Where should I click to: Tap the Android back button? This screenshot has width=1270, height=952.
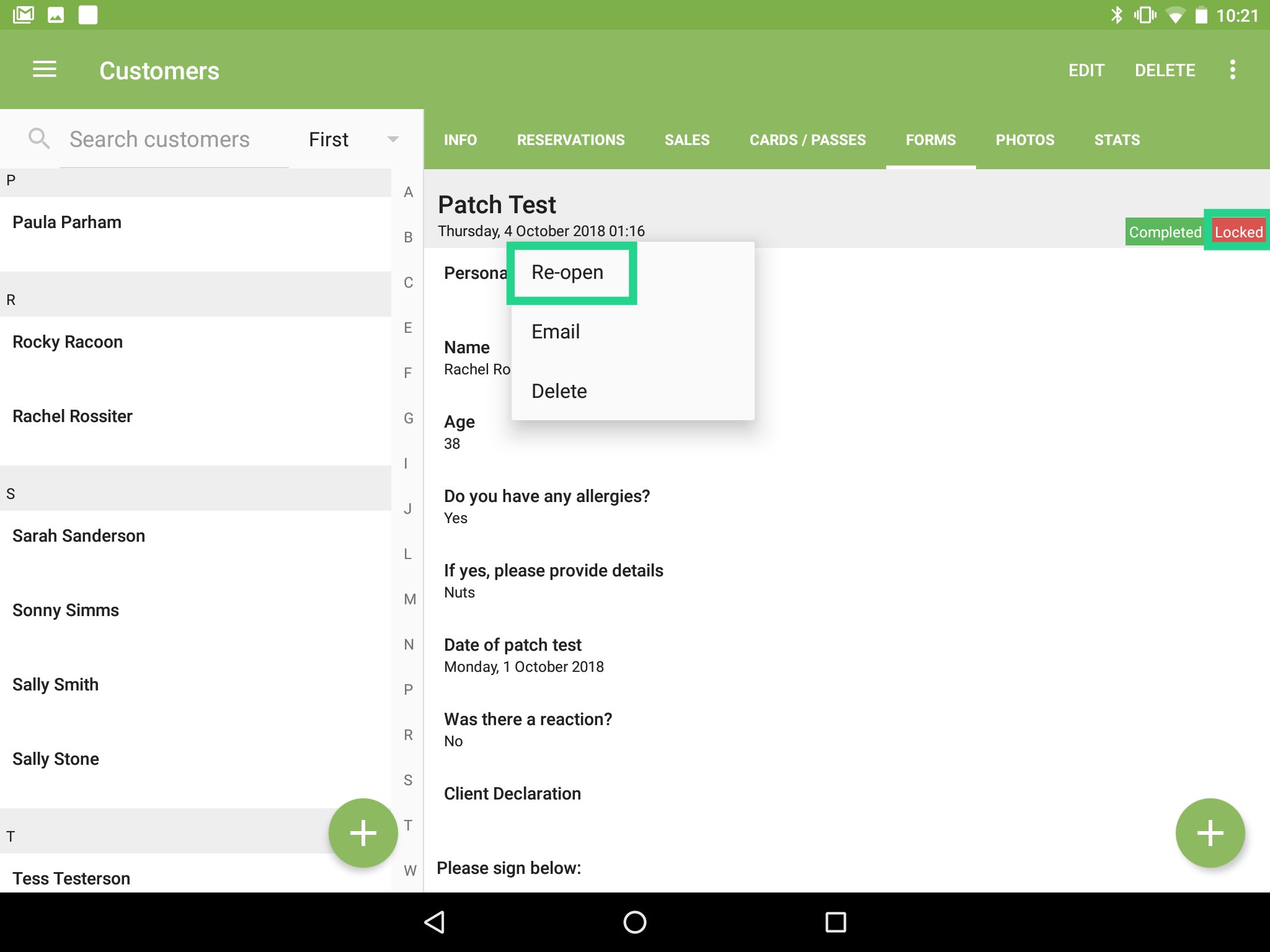pyautogui.click(x=434, y=922)
